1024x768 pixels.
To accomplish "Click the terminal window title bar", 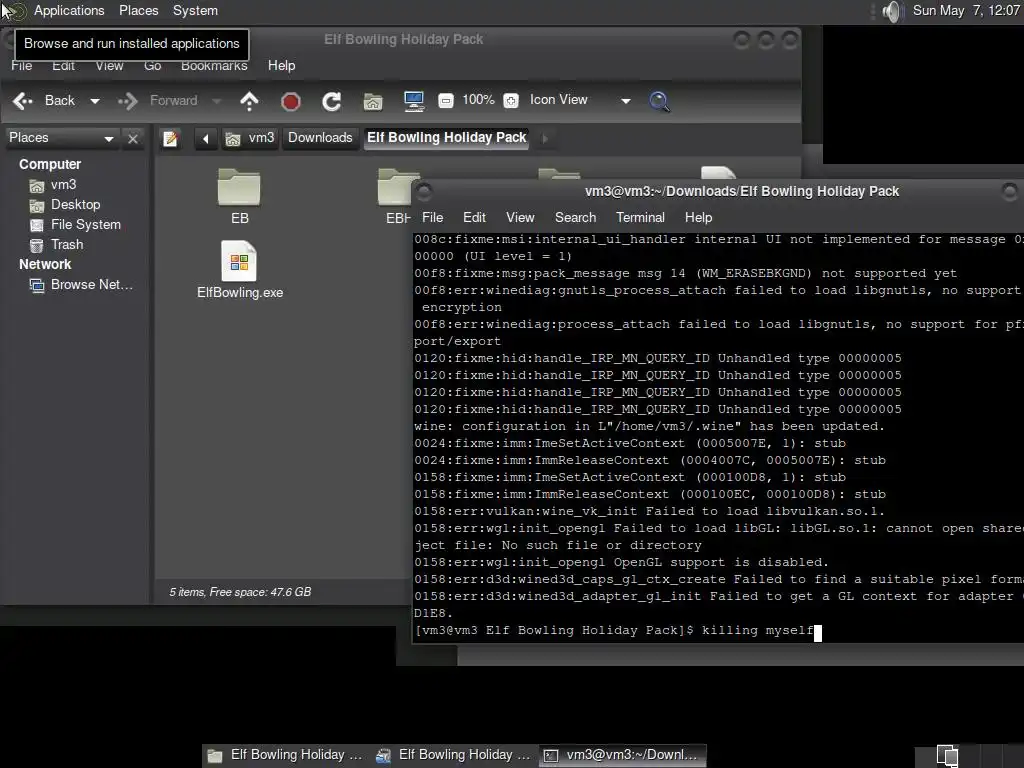I will [x=718, y=191].
